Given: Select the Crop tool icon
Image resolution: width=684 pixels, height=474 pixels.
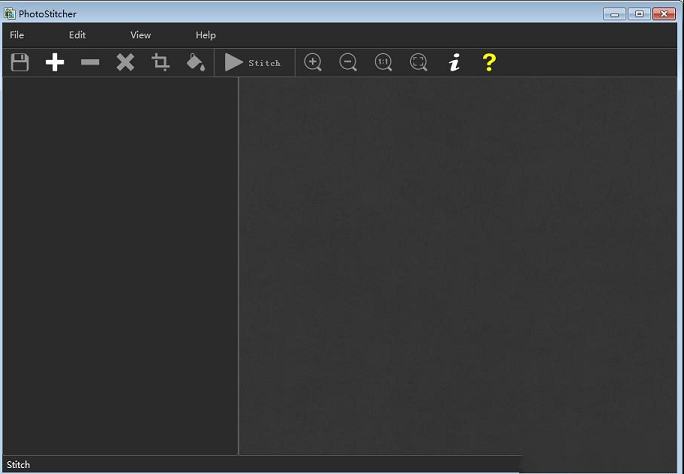Looking at the screenshot, I should (160, 62).
